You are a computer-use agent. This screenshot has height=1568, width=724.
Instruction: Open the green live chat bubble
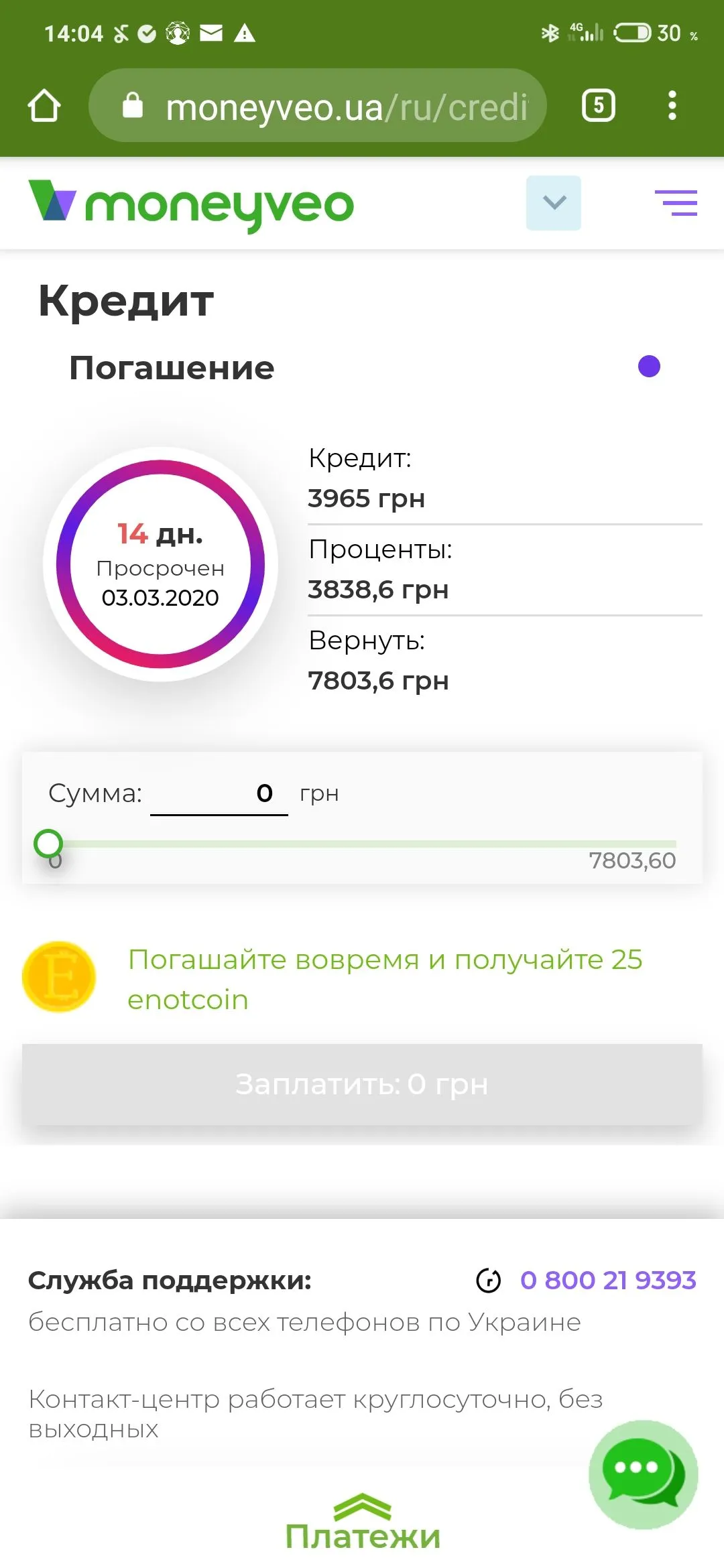coord(643,1474)
